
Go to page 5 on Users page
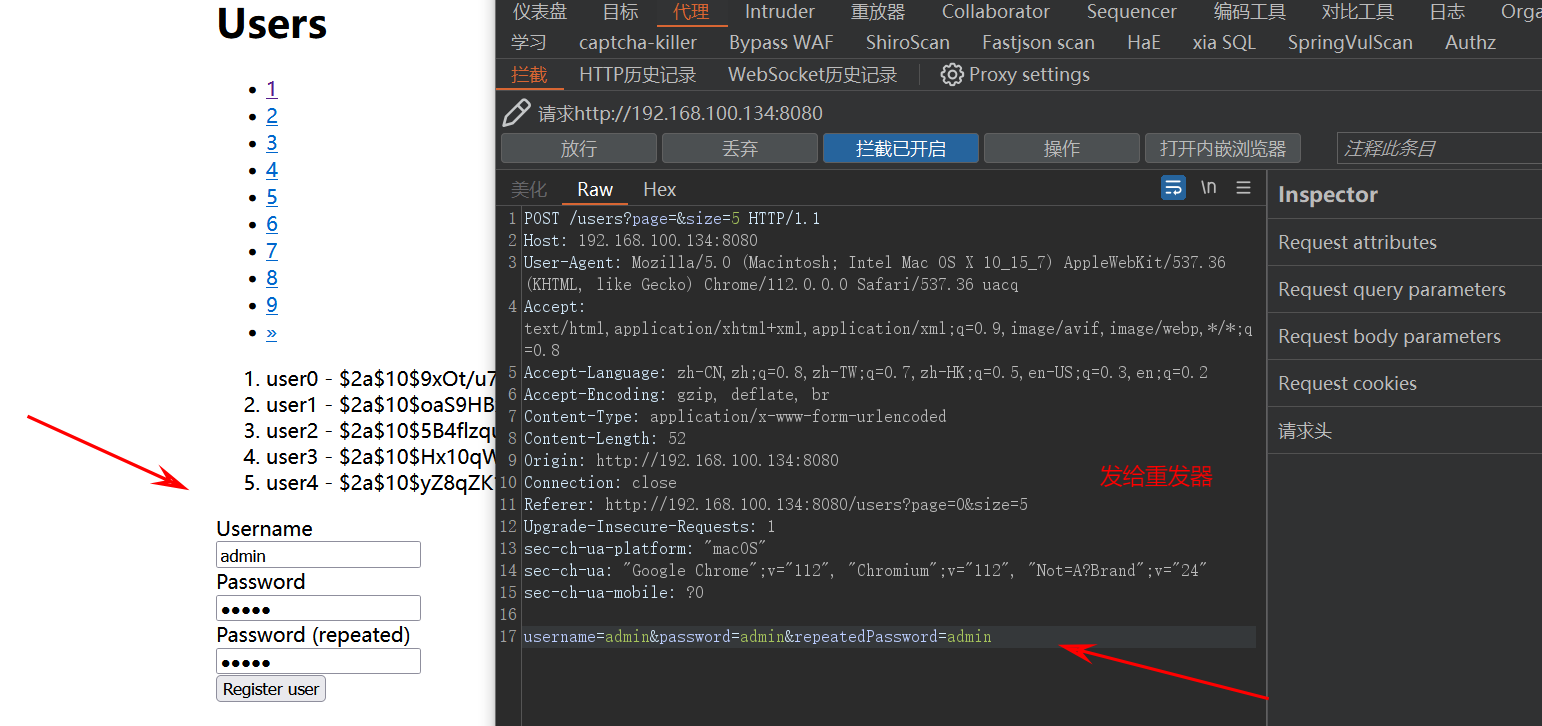pyautogui.click(x=272, y=197)
